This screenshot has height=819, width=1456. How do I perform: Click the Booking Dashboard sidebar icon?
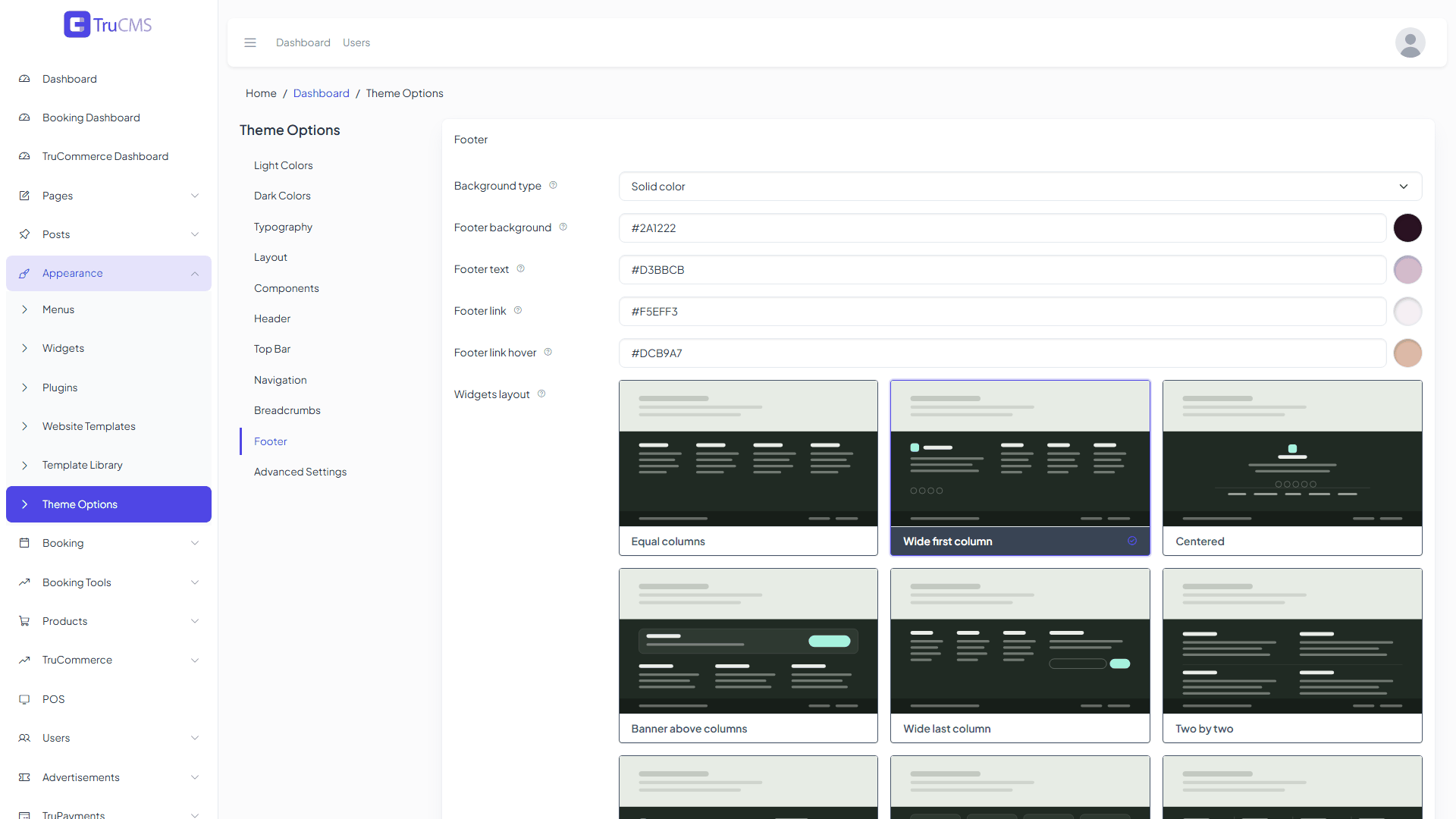click(x=24, y=118)
